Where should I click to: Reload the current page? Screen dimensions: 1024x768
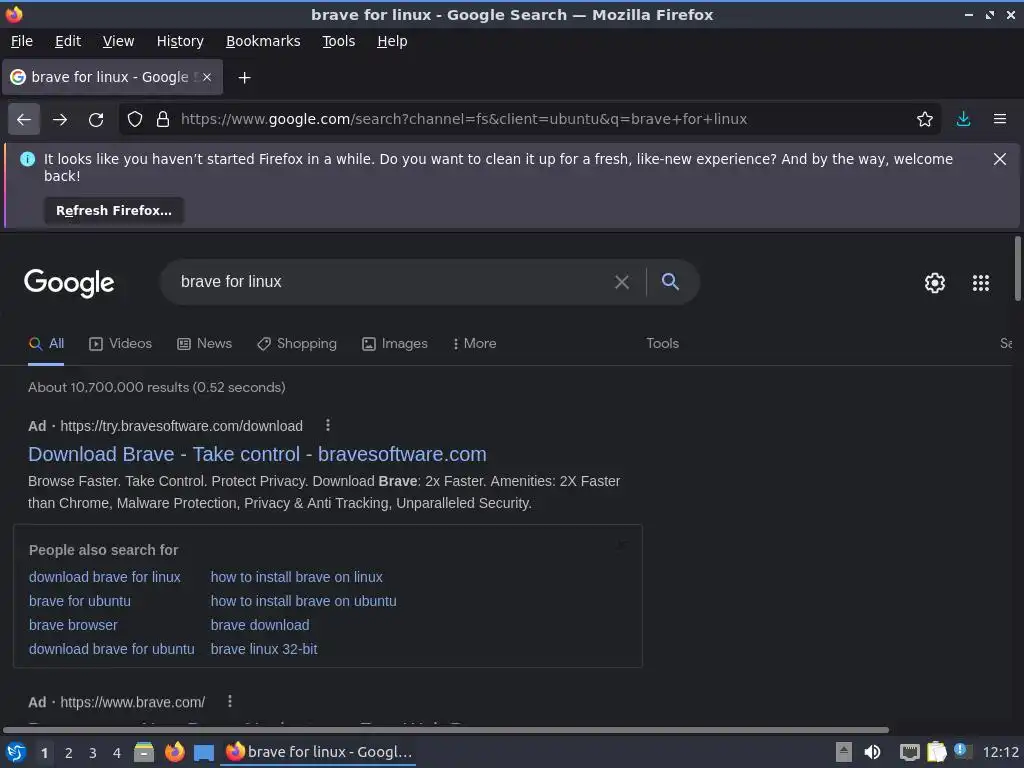(96, 120)
